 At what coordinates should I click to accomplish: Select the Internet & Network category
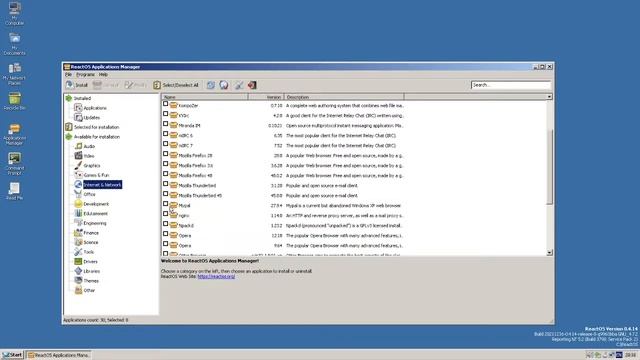102,185
